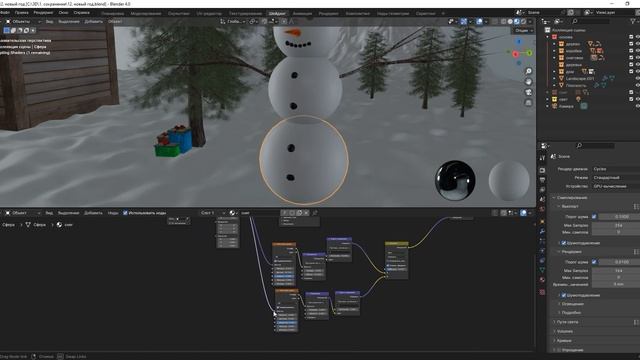Click the red X axis on the gizmo
640x360 pixels.
tap(516, 54)
